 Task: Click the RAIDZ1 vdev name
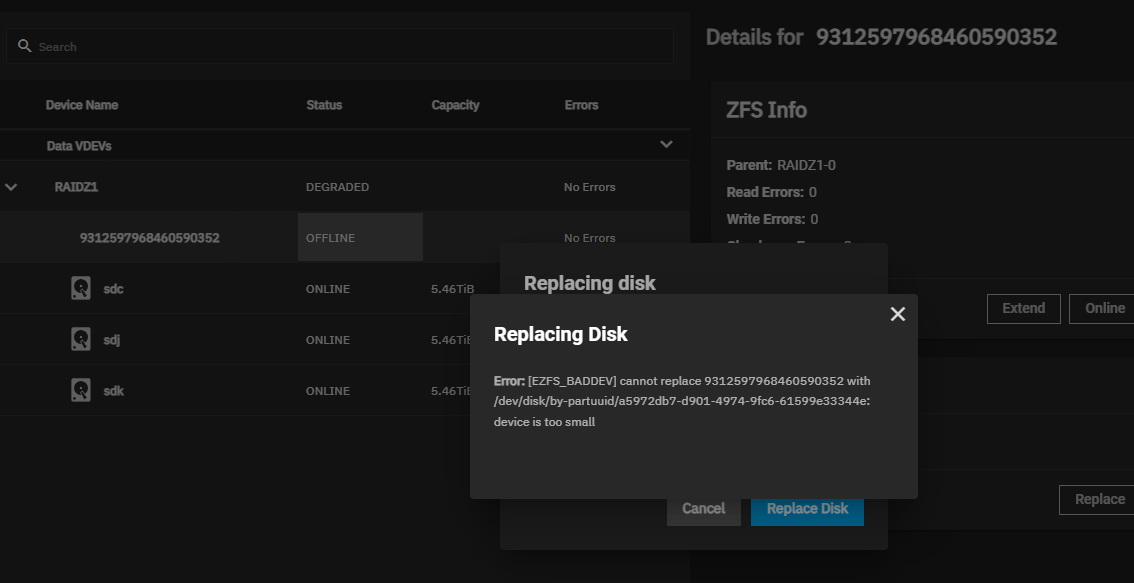[x=76, y=187]
